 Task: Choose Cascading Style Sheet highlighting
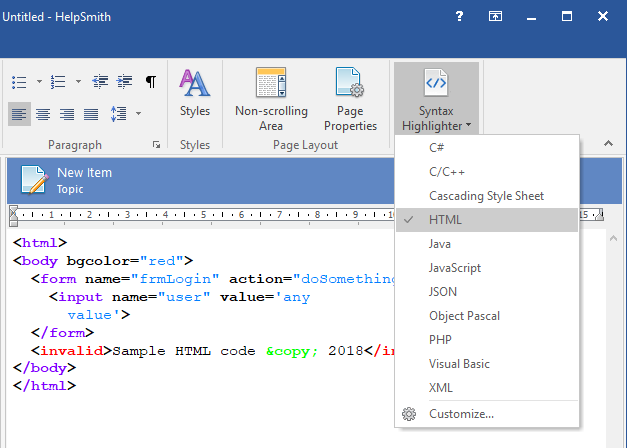(x=487, y=196)
